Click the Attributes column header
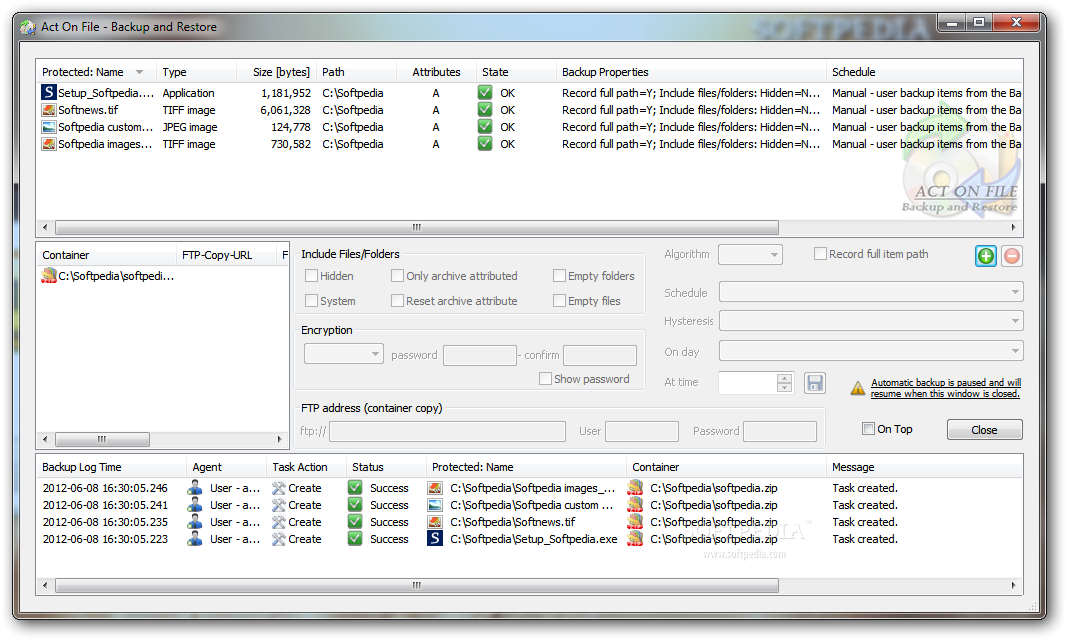This screenshot has width=1067, height=640. 436,72
